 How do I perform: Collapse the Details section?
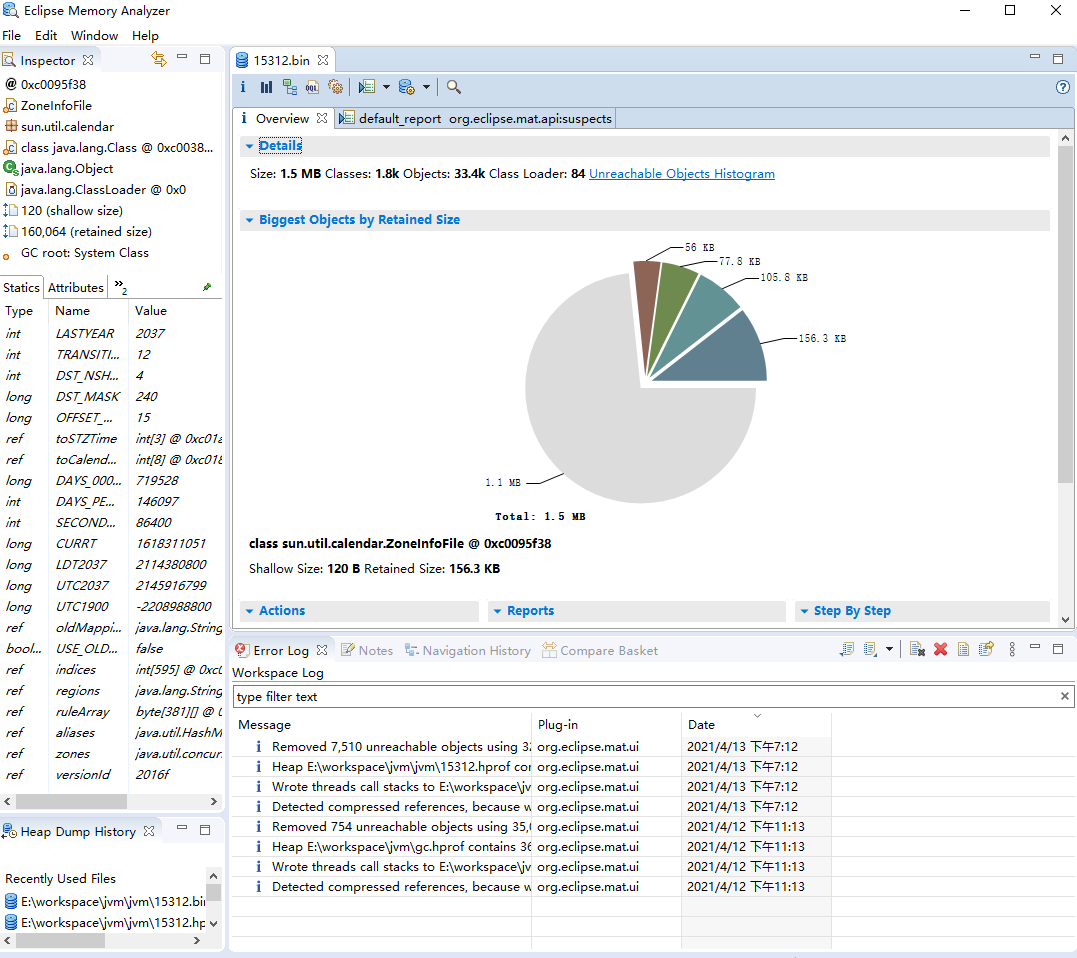(x=249, y=146)
